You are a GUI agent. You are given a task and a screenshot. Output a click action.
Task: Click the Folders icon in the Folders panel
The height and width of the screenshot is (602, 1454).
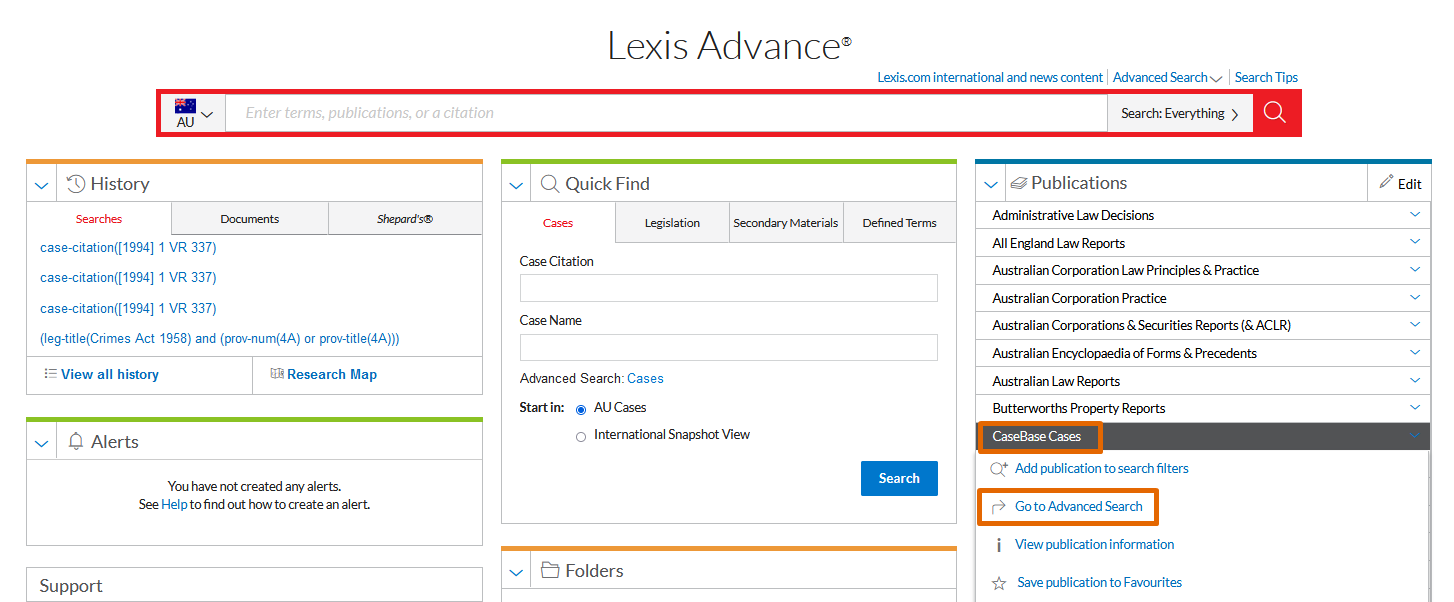tap(550, 569)
